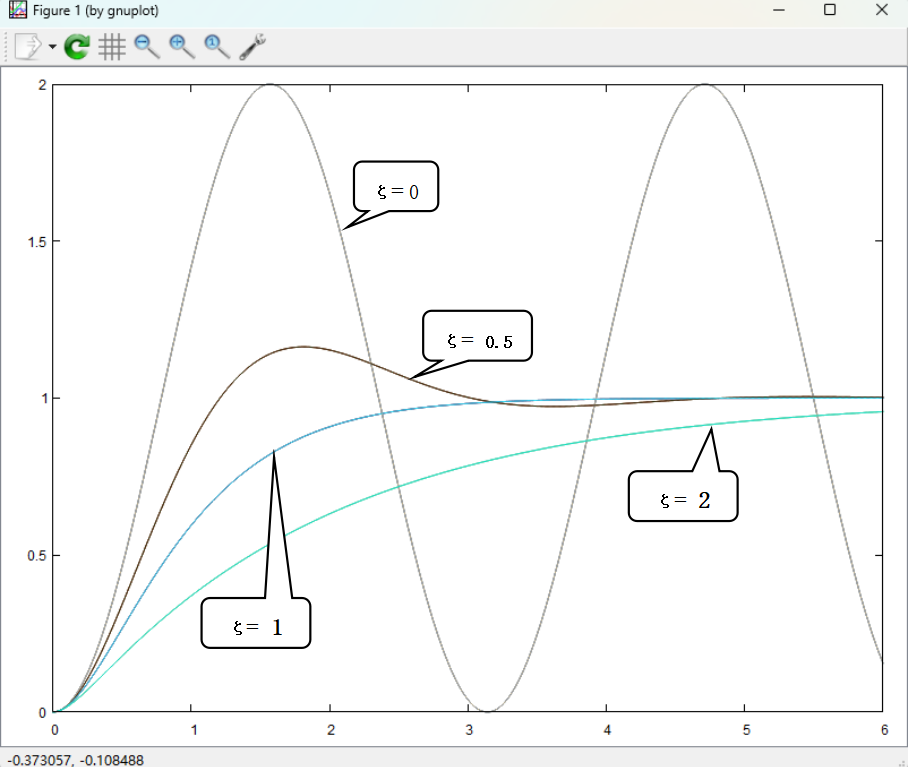Click the export plot page icon
This screenshot has height=767, width=908.
tap(27, 46)
